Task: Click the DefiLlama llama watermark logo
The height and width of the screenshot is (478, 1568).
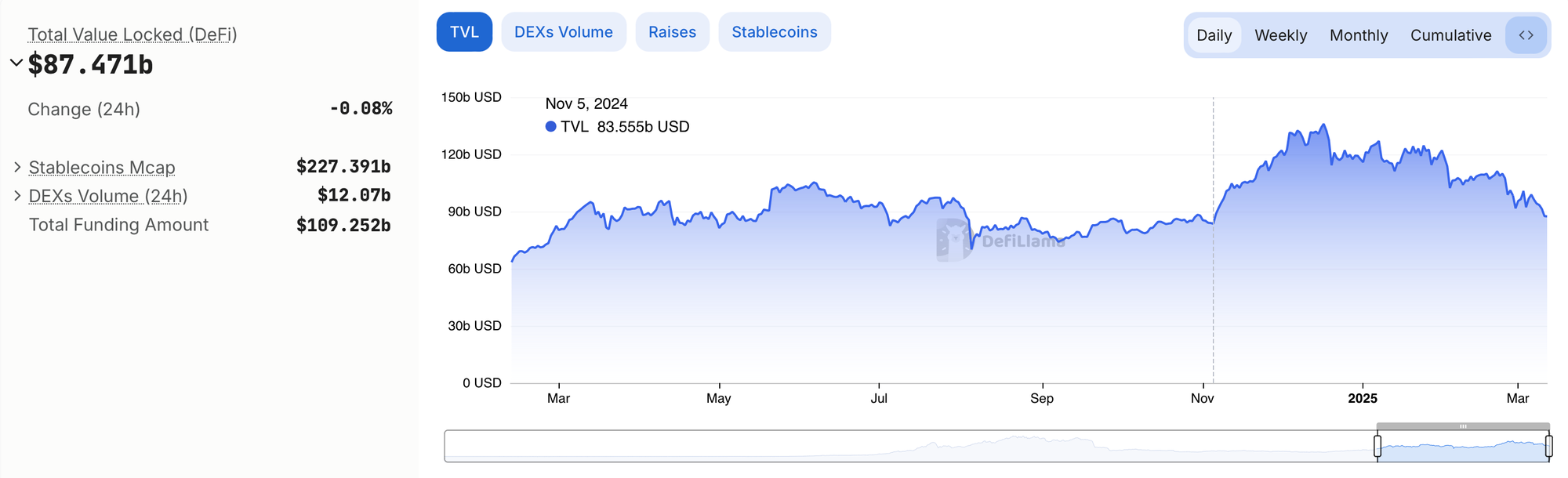Action: pyautogui.click(x=953, y=240)
